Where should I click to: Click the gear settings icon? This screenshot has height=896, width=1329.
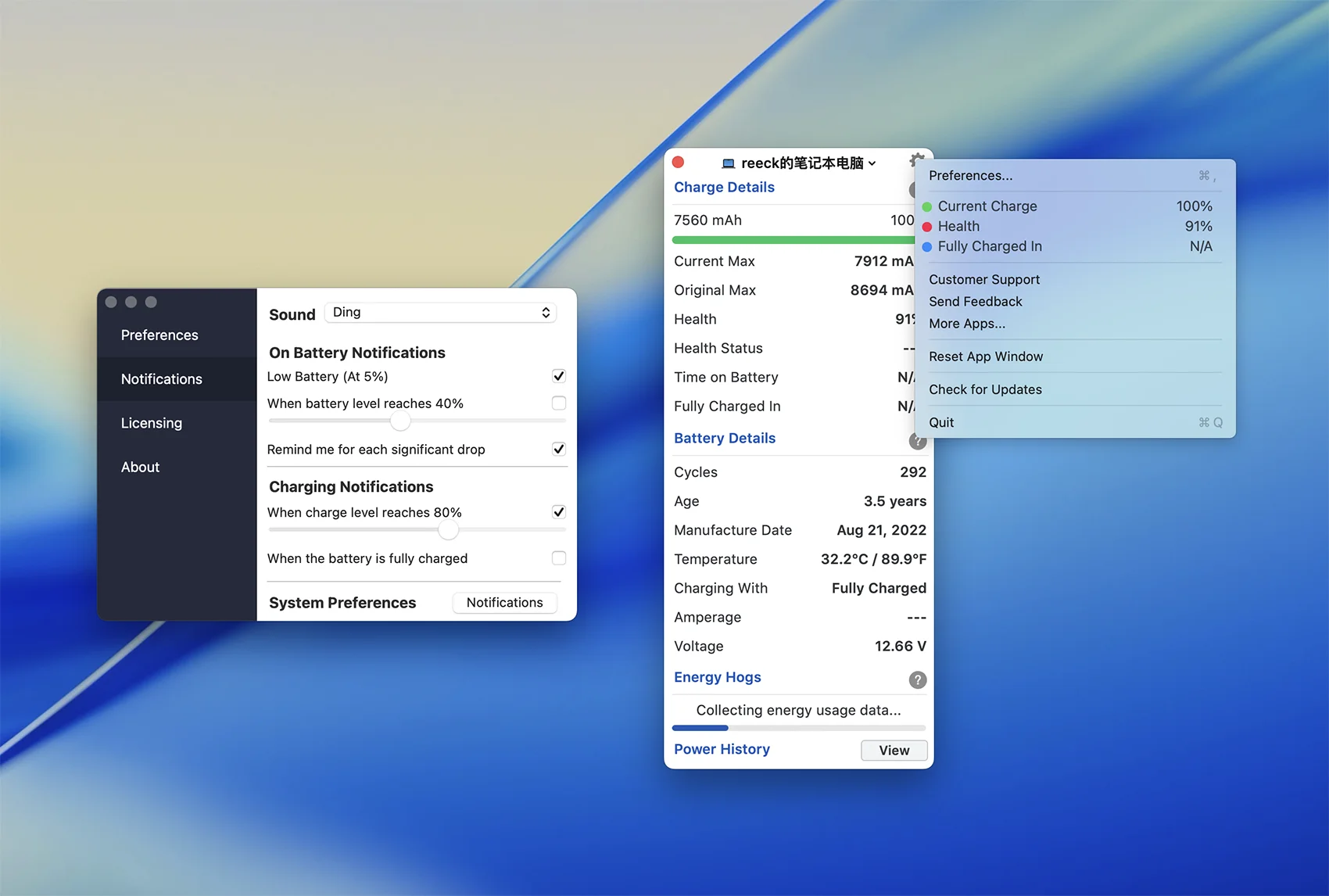(916, 160)
